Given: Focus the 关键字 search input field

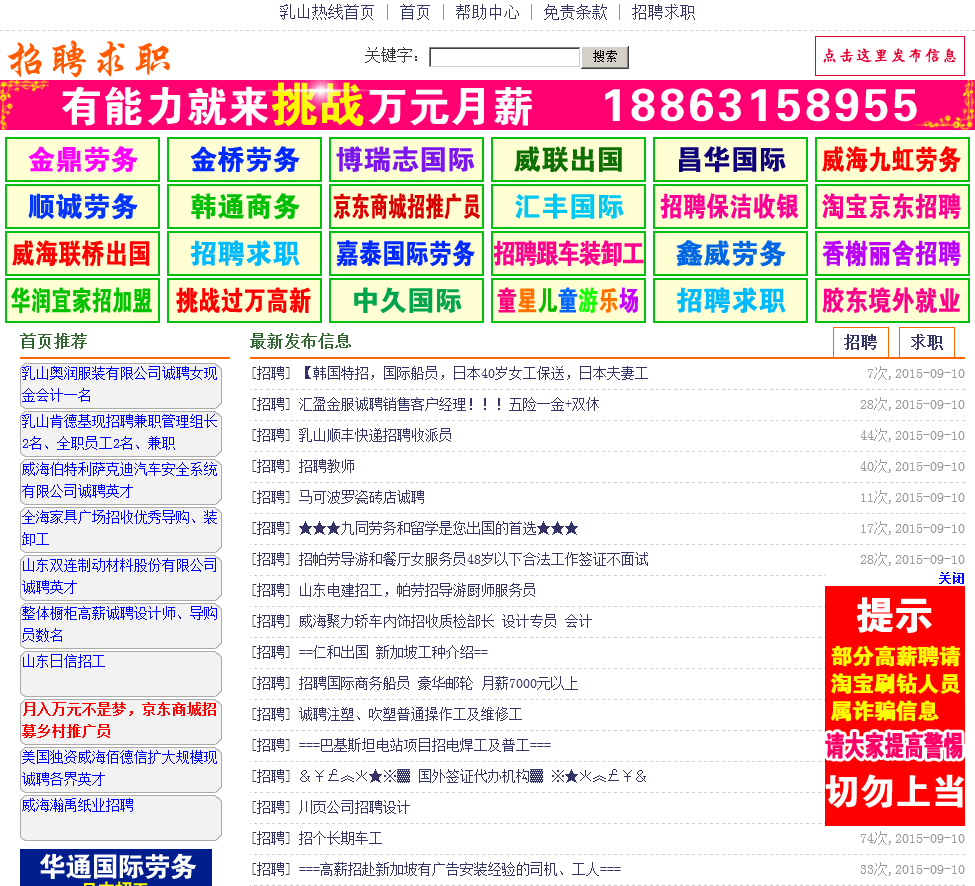Looking at the screenshot, I should pyautogui.click(x=504, y=57).
